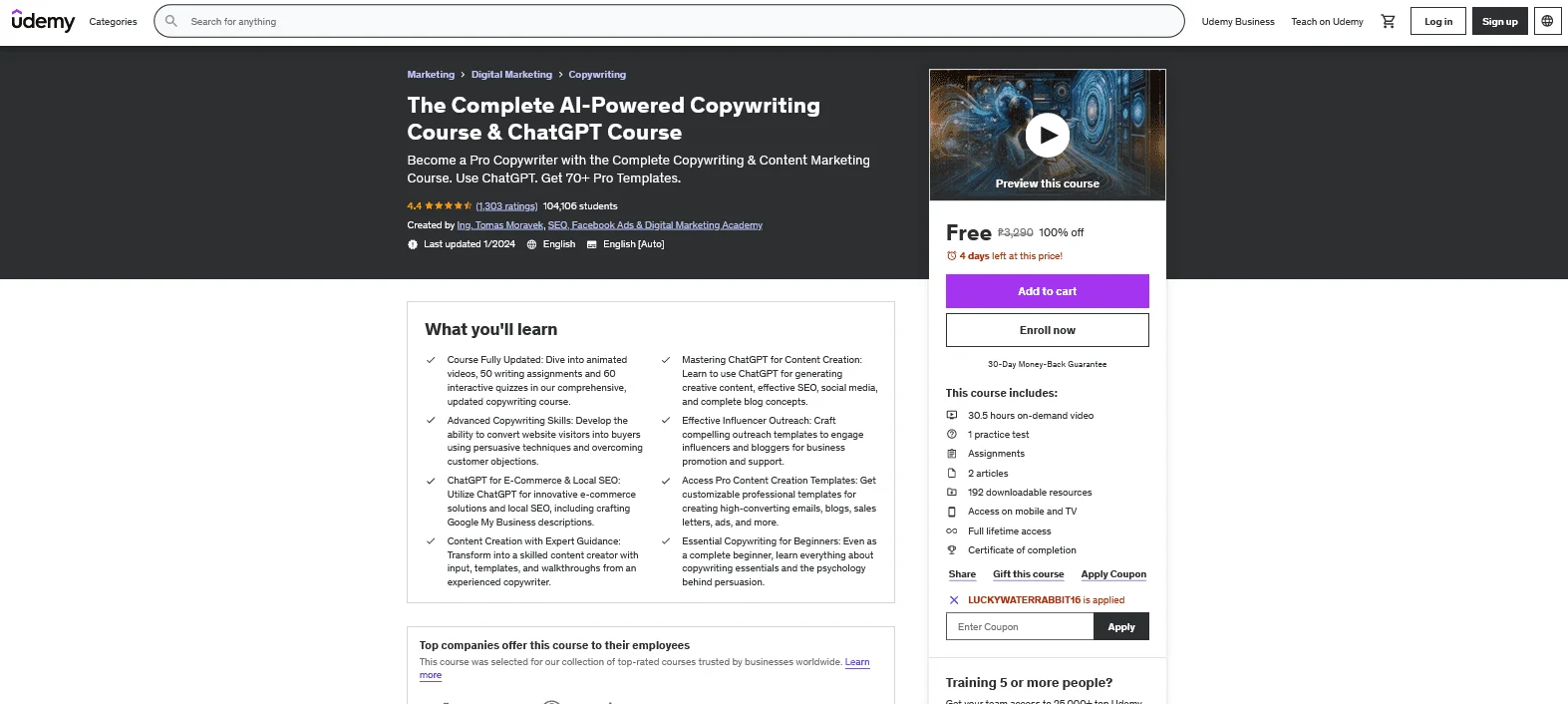Click Apply Coupon link
This screenshot has width=1568, height=704.
pos(1113,574)
